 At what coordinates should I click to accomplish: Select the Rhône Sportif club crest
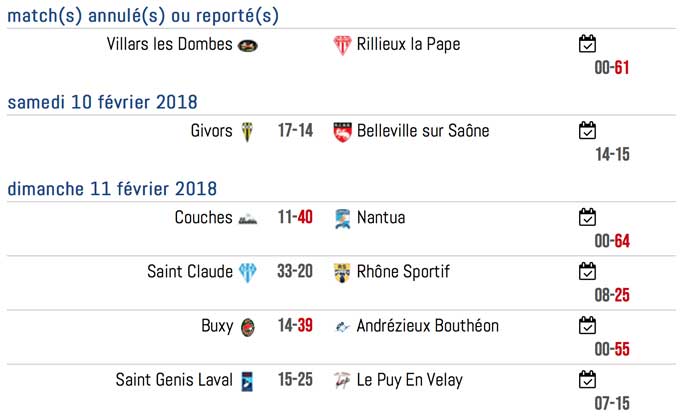coord(342,273)
